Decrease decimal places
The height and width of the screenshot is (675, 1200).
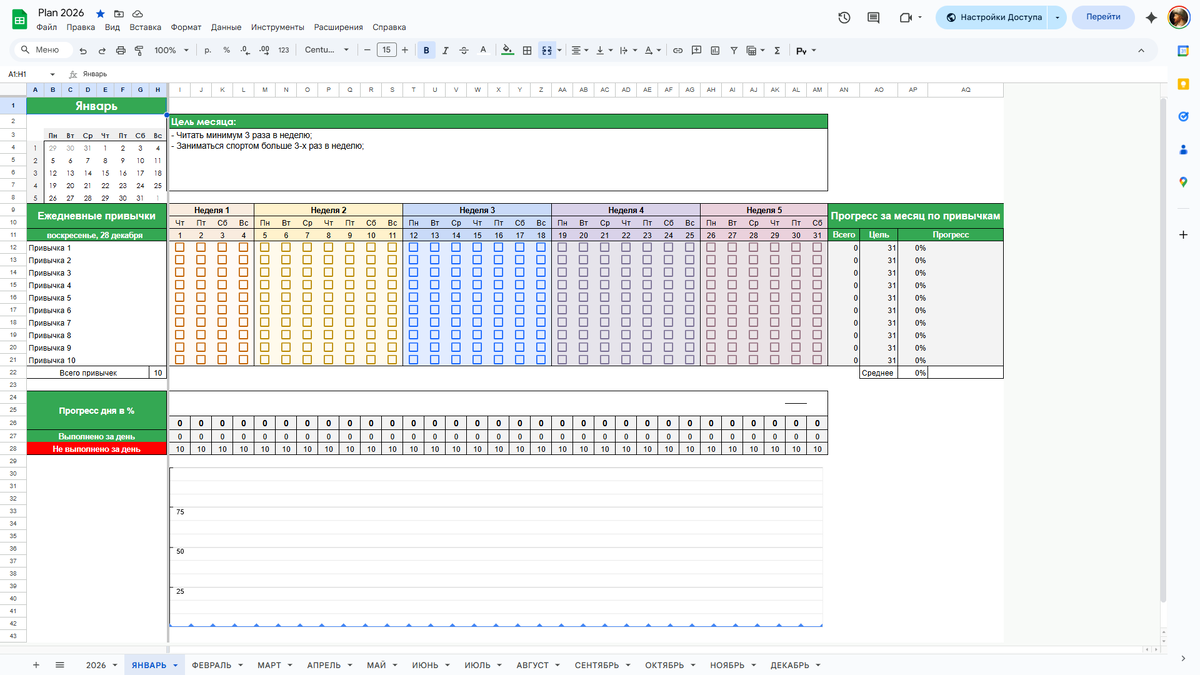(245, 50)
